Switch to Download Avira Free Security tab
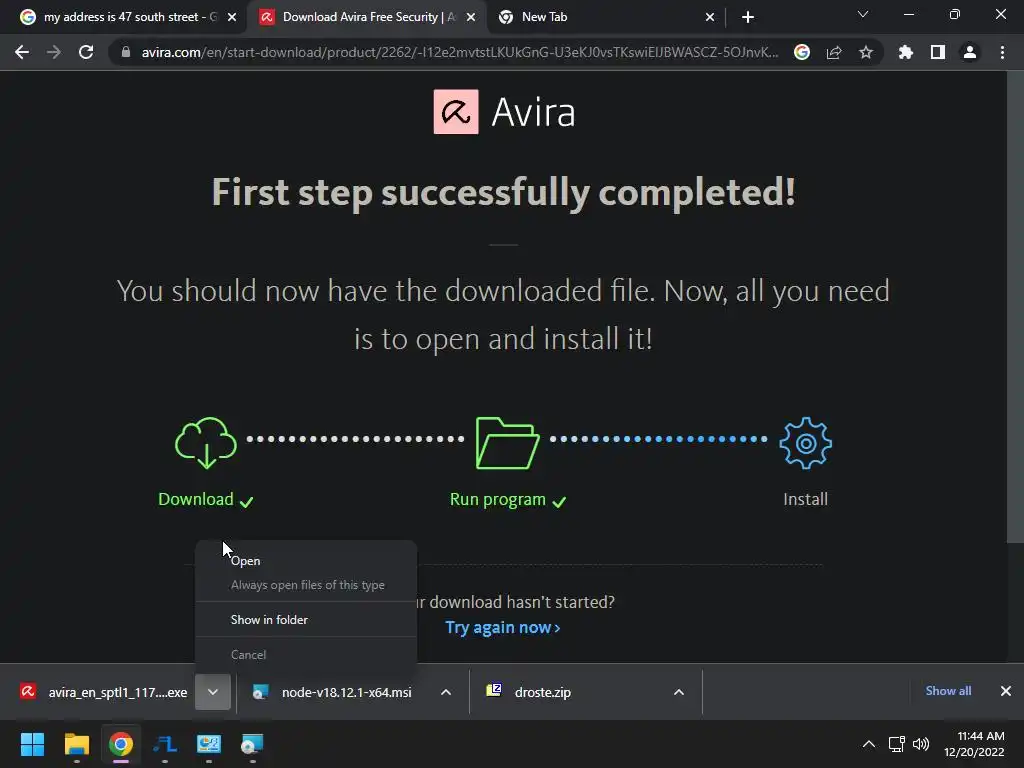This screenshot has width=1024, height=768. pyautogui.click(x=369, y=17)
